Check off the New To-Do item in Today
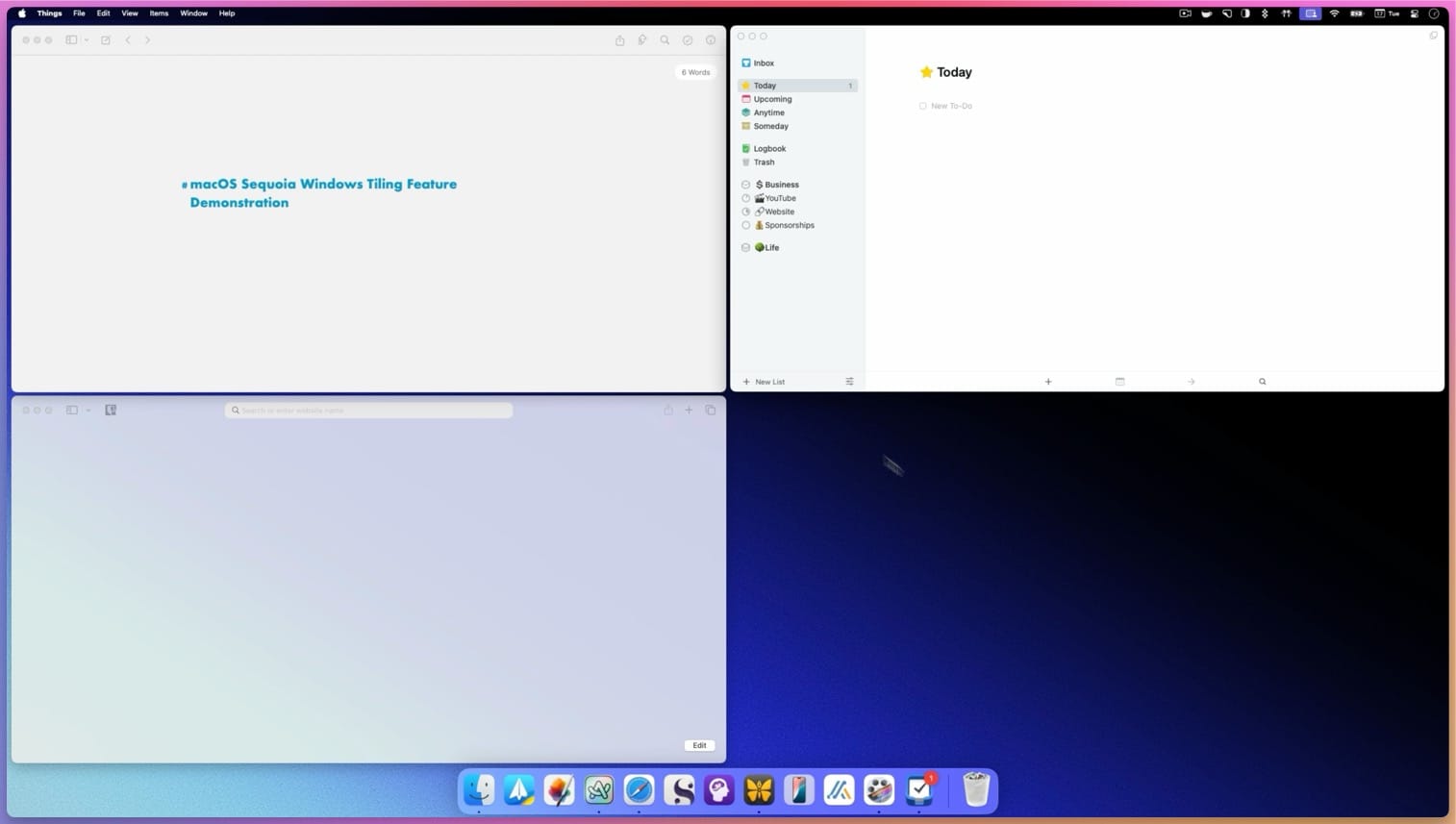Image resolution: width=1456 pixels, height=824 pixels. (x=922, y=106)
